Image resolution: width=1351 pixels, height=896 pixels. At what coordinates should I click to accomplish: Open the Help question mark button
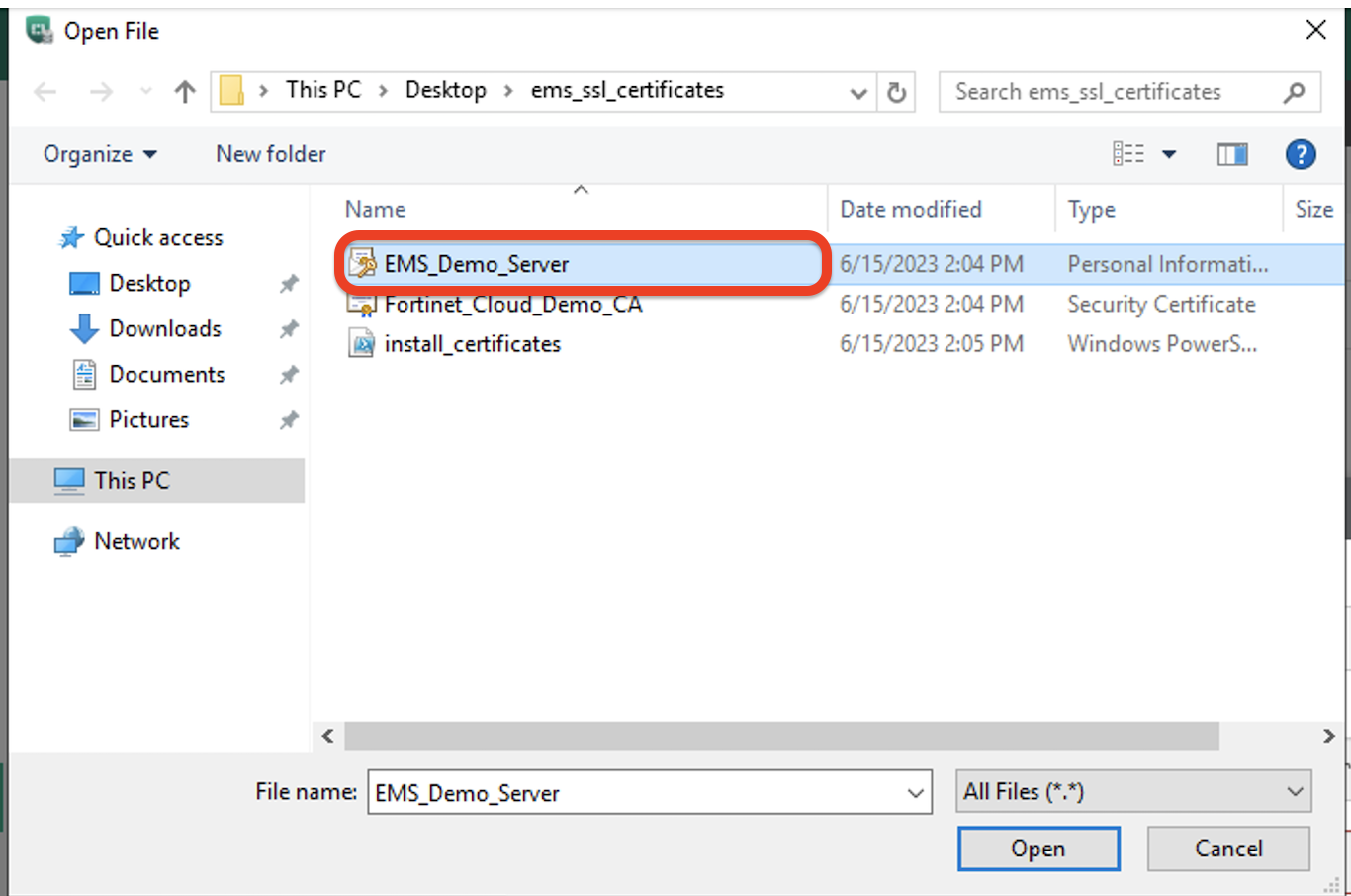tap(1301, 154)
